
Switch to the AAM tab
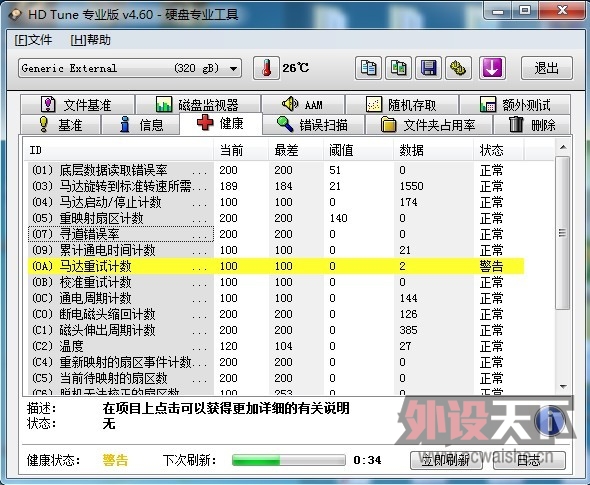tap(303, 104)
